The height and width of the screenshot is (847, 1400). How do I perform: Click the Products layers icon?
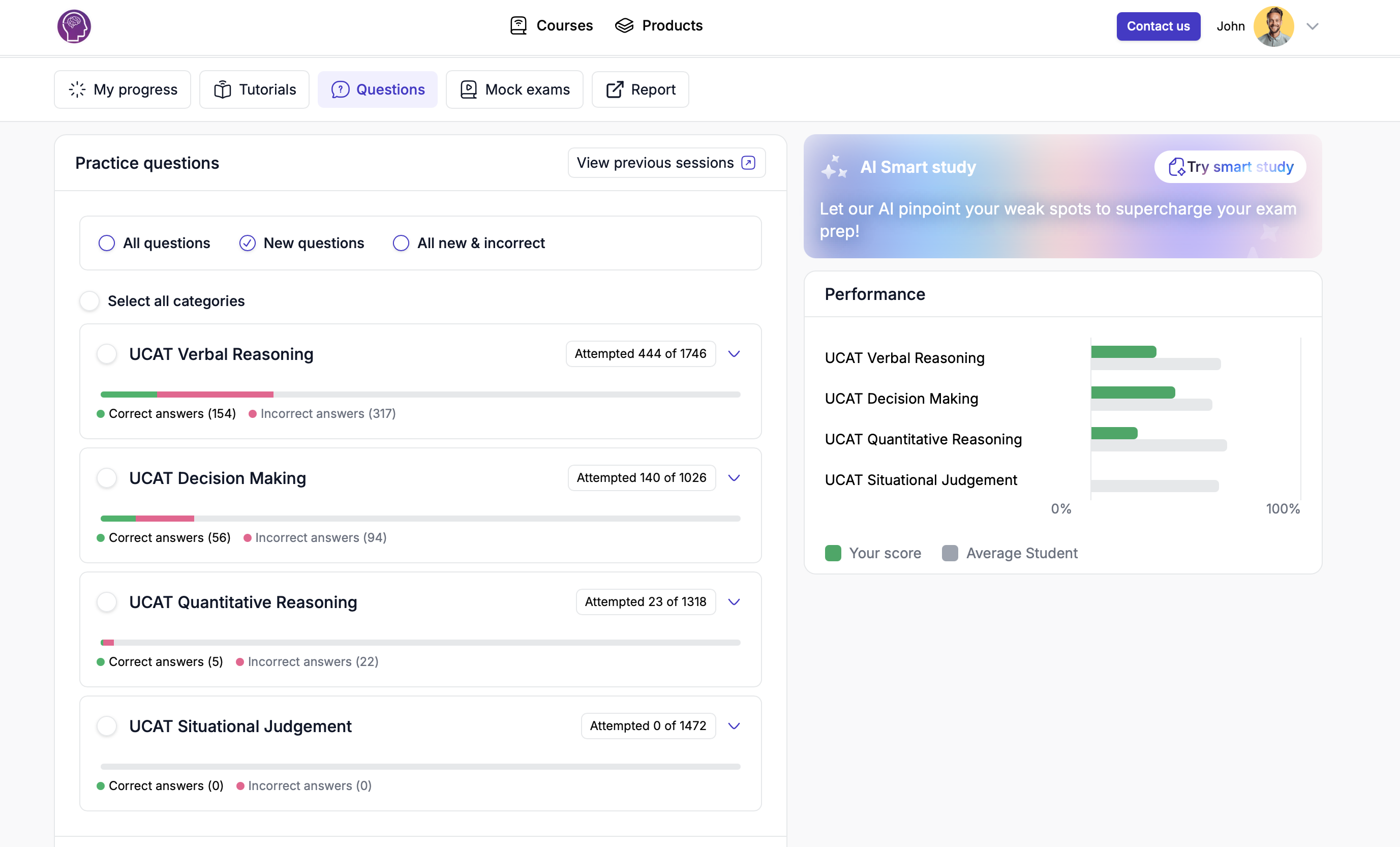click(624, 25)
